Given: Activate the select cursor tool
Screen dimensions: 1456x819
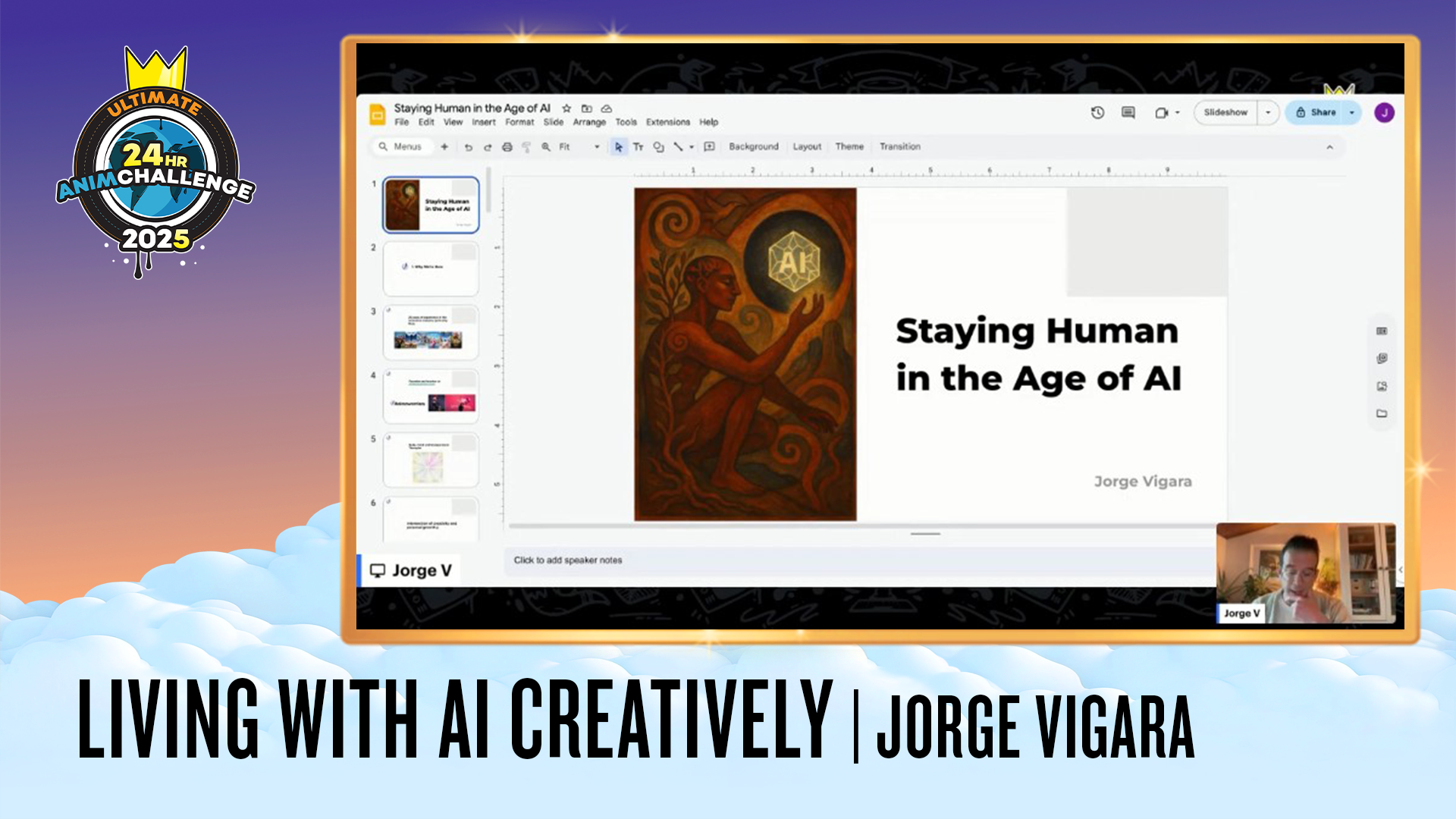Looking at the screenshot, I should [x=619, y=147].
